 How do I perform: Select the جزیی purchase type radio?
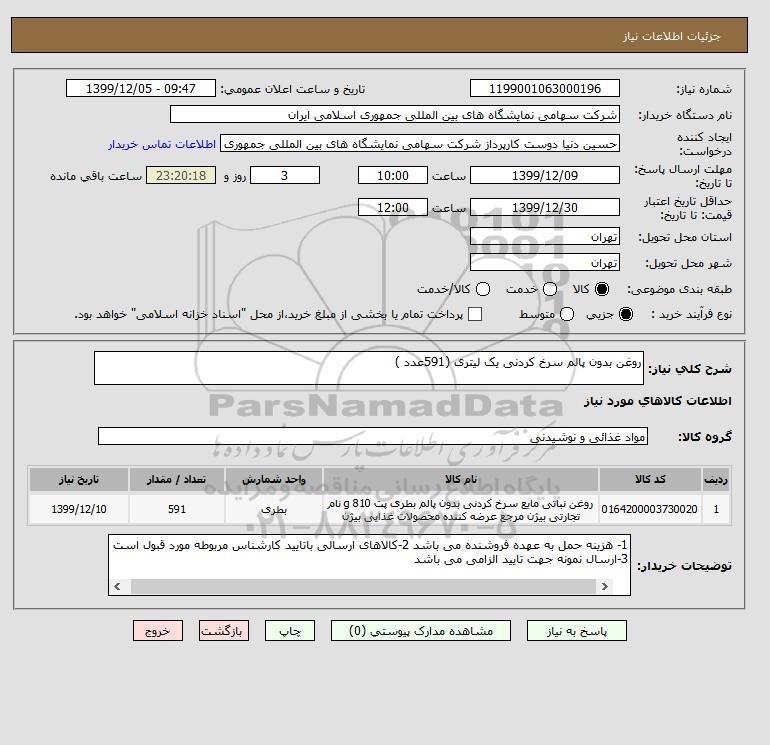click(626, 314)
